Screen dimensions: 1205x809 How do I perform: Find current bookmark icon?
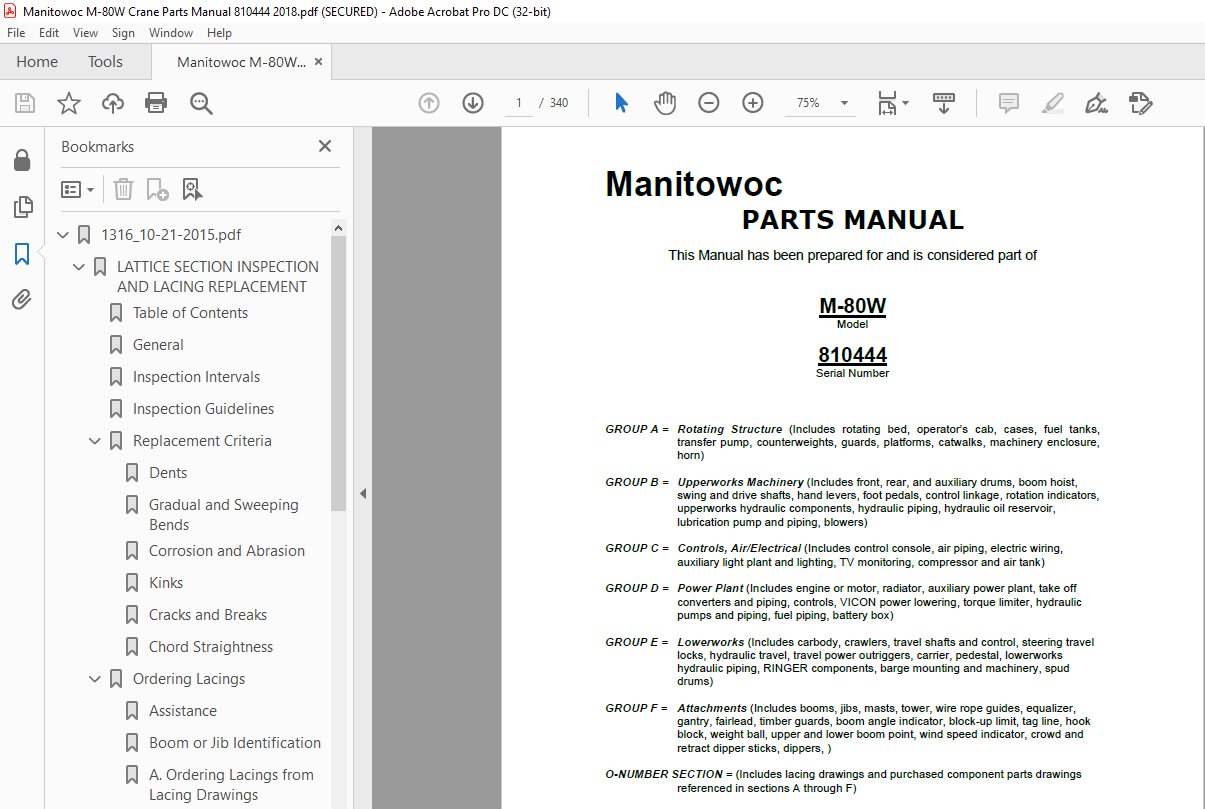tap(192, 189)
